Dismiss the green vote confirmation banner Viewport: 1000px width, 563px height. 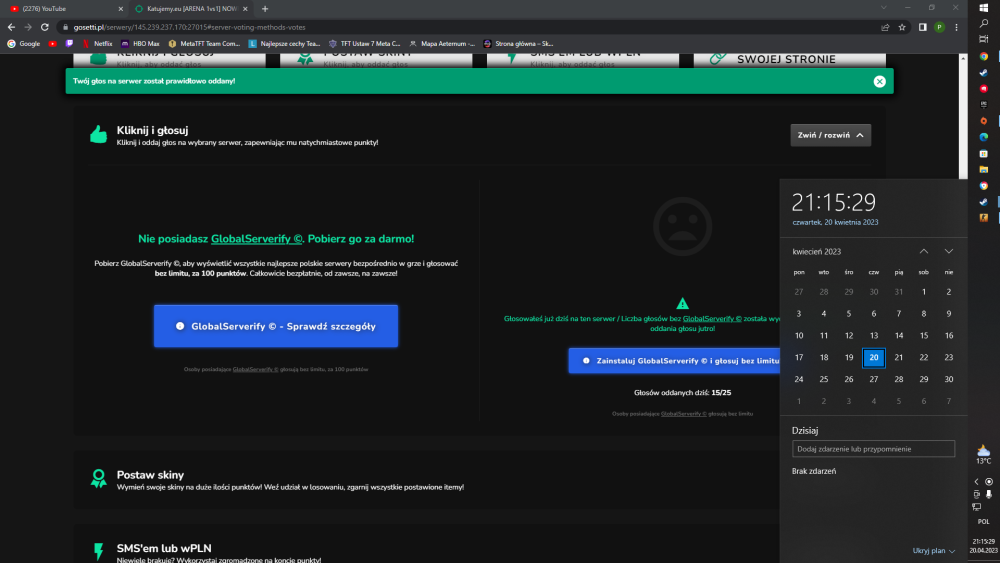click(879, 81)
